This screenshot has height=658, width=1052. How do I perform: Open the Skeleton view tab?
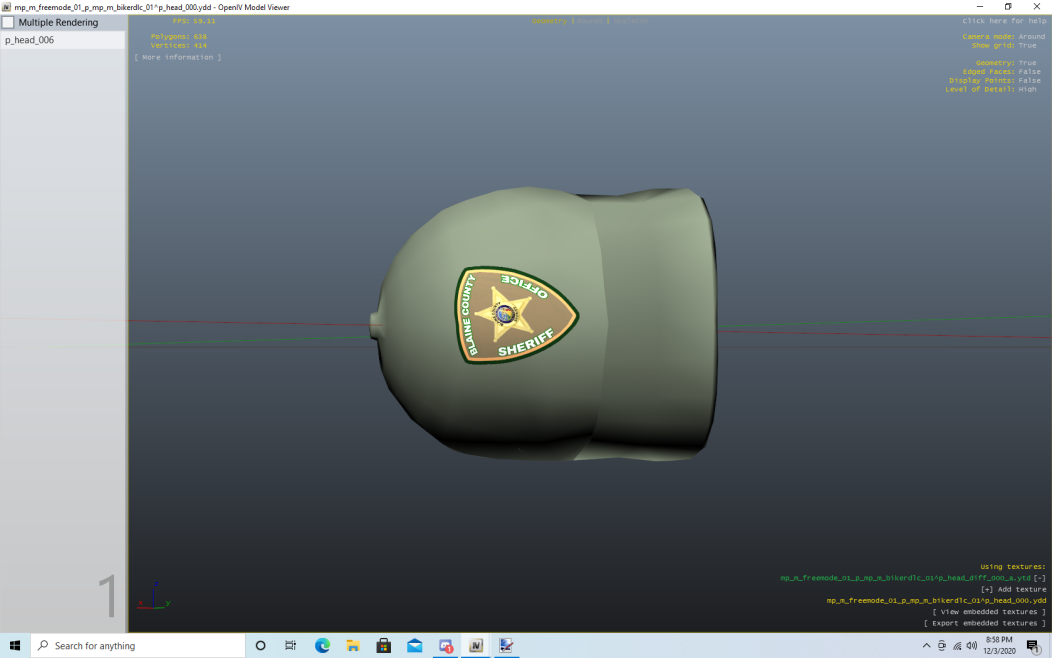630,21
